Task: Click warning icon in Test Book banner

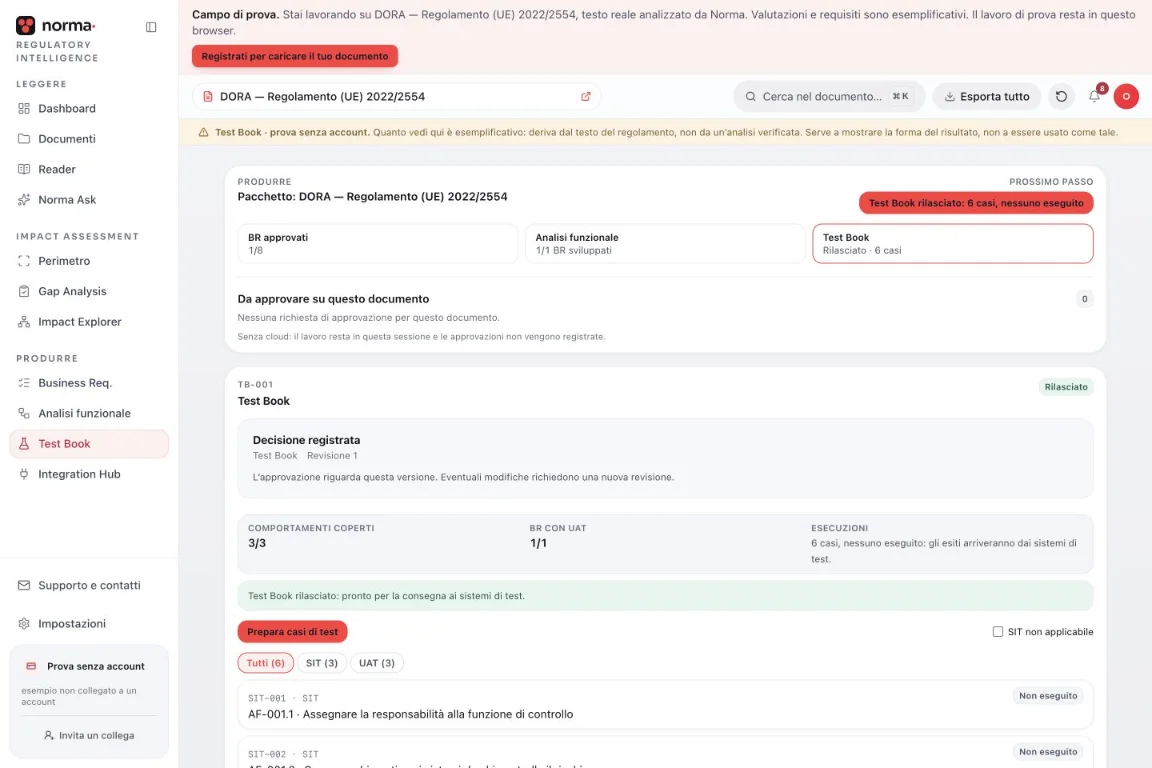Action: pos(204,133)
